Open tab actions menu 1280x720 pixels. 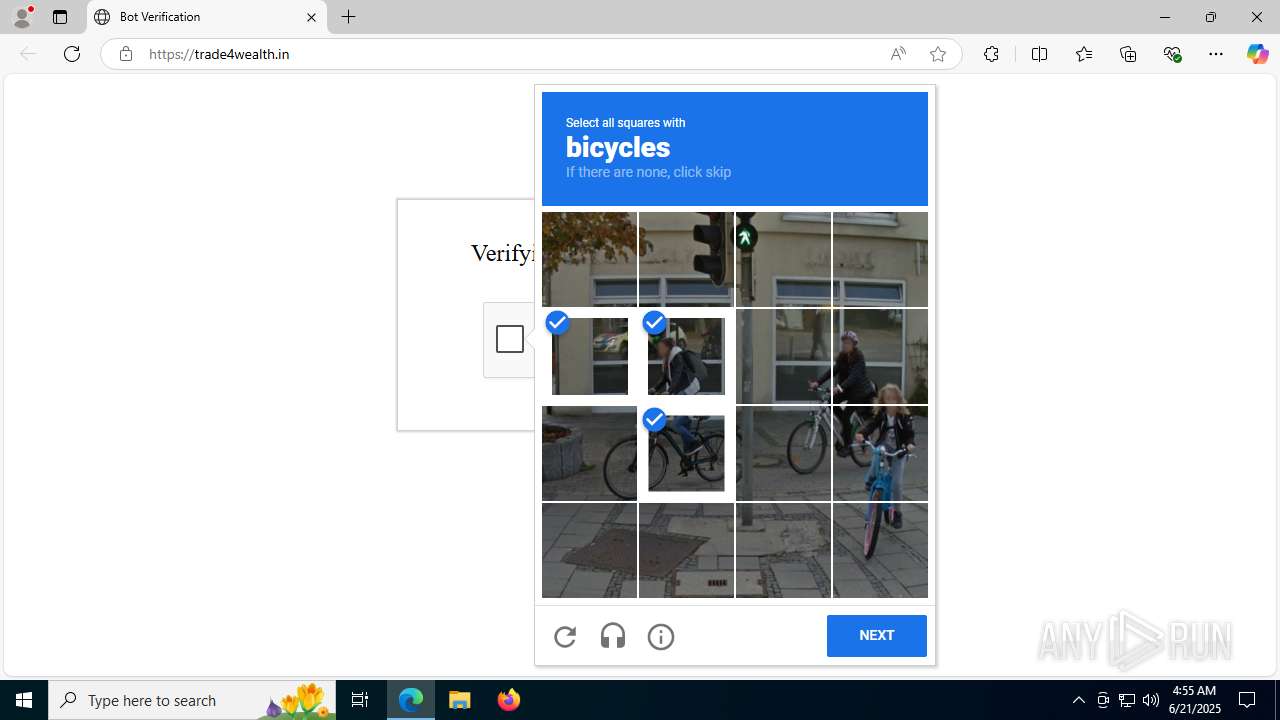click(60, 17)
